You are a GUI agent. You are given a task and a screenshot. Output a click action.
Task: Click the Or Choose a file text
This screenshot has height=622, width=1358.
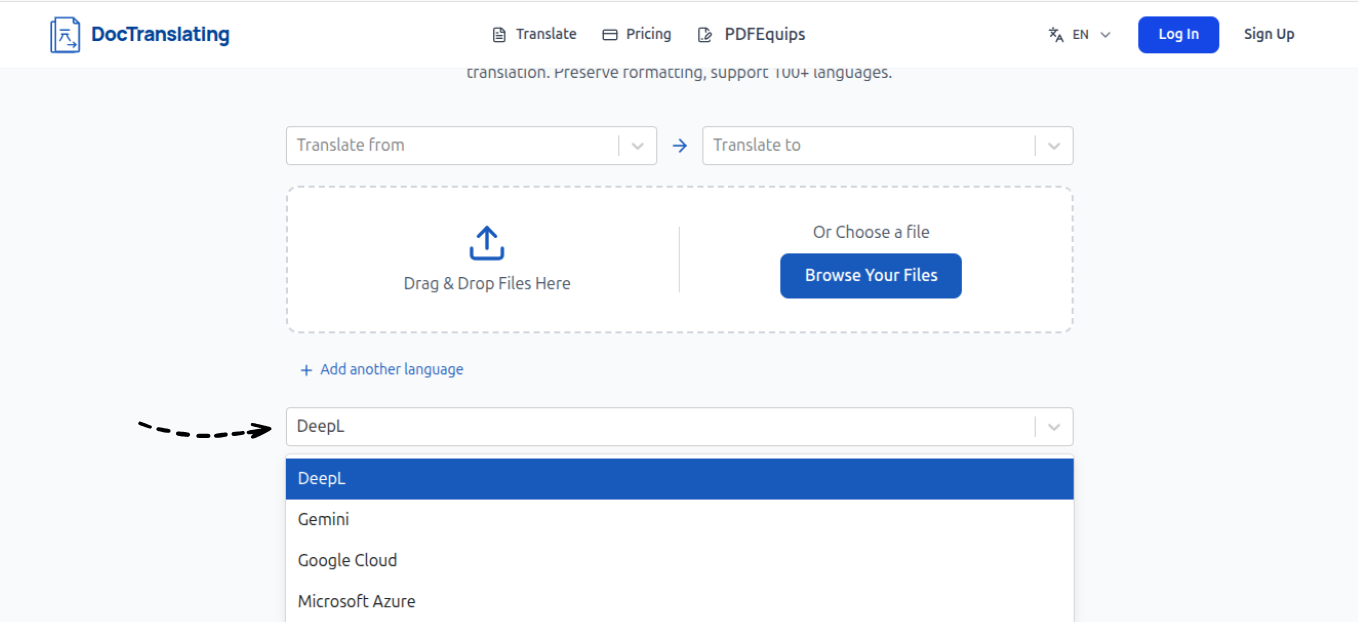pyautogui.click(x=871, y=232)
